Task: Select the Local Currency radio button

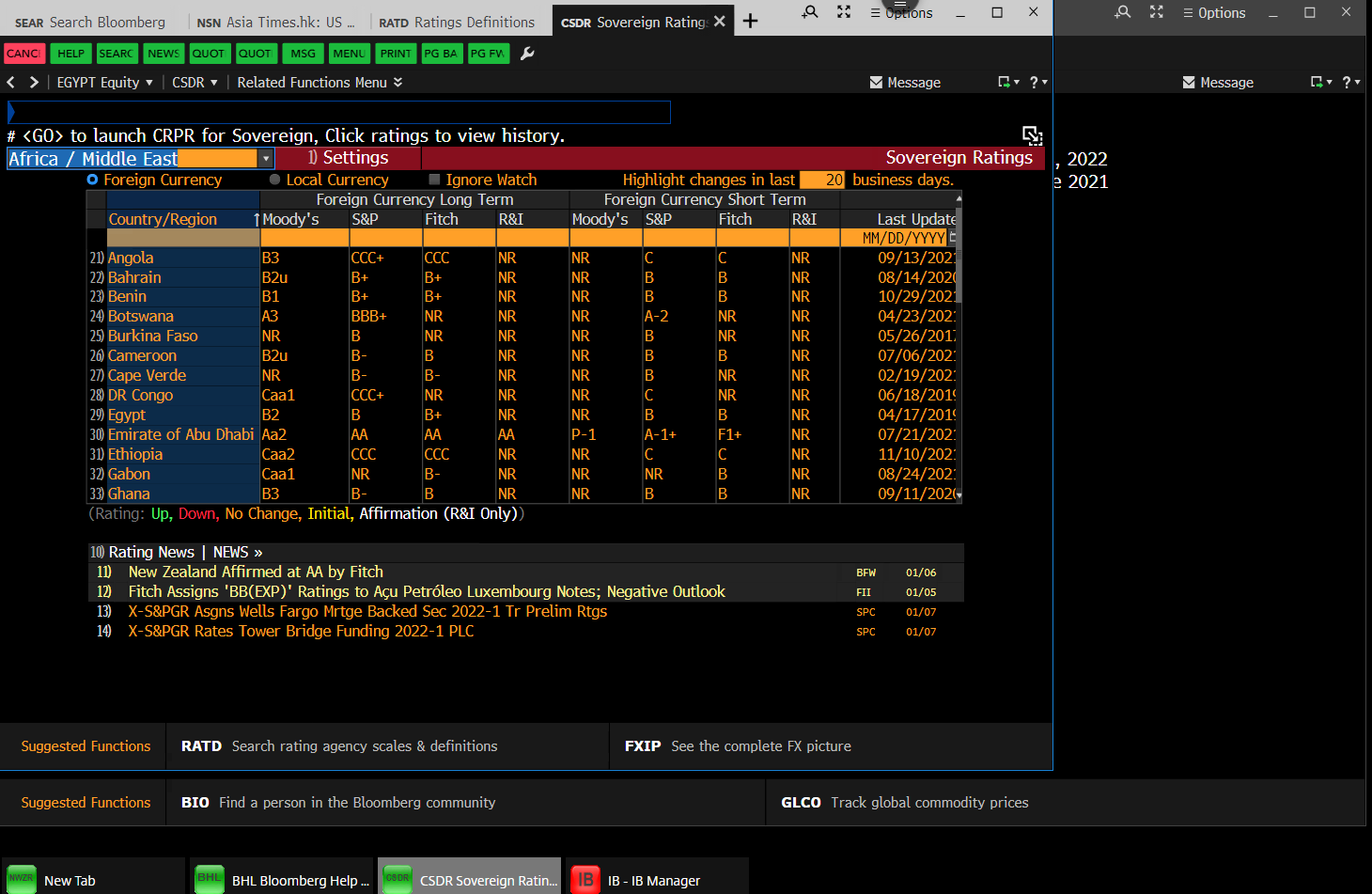Action: (275, 180)
